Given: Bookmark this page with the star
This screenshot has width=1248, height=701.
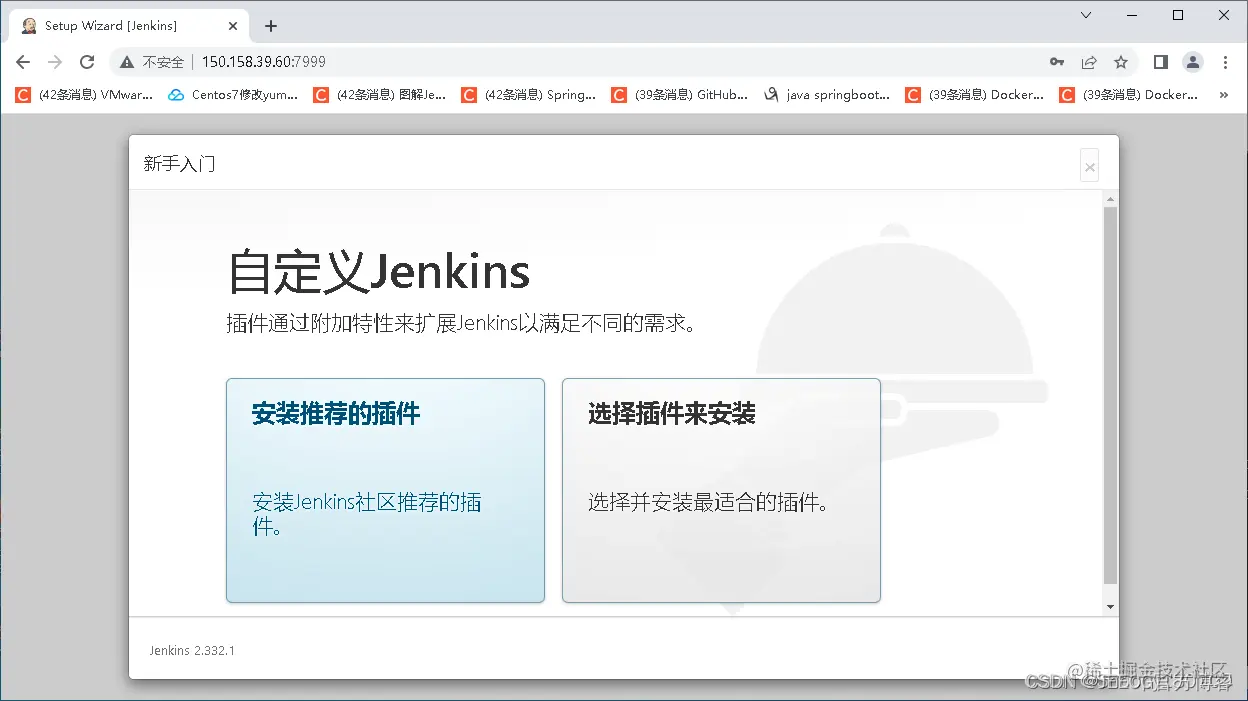Looking at the screenshot, I should (1121, 62).
